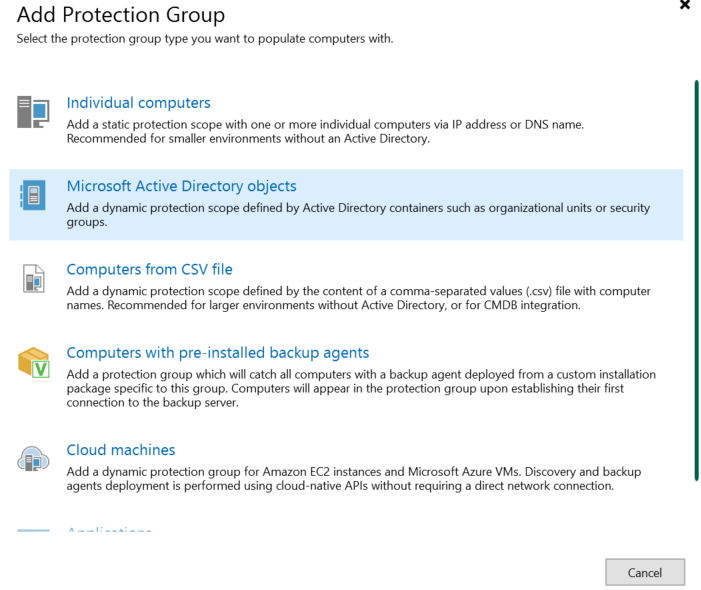
Task: Click the partially visible Applications icon at the bottom
Action: point(33,531)
